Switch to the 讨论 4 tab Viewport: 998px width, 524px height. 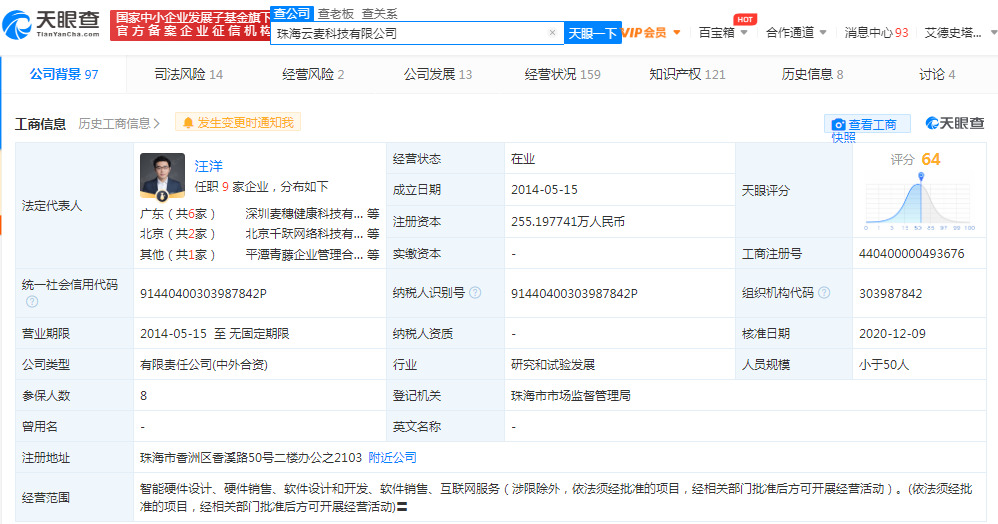936,74
